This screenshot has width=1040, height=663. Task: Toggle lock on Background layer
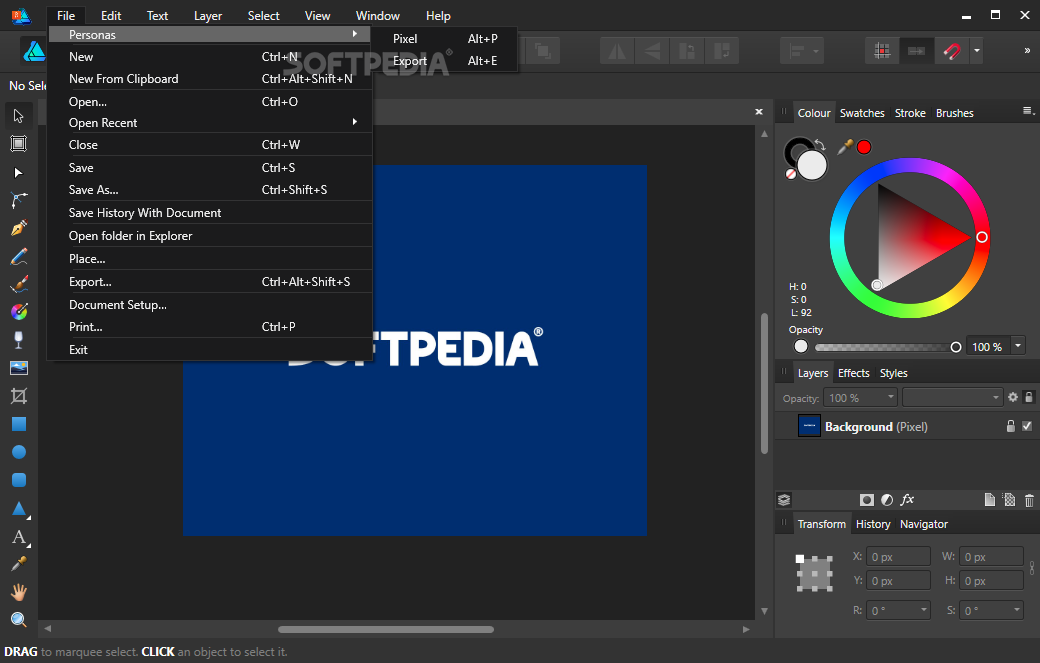tap(1011, 426)
